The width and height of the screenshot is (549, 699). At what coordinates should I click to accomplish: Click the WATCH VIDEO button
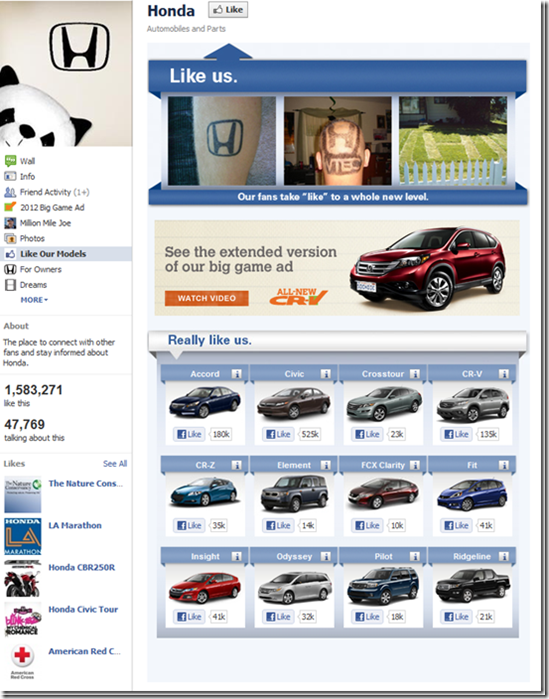(207, 298)
